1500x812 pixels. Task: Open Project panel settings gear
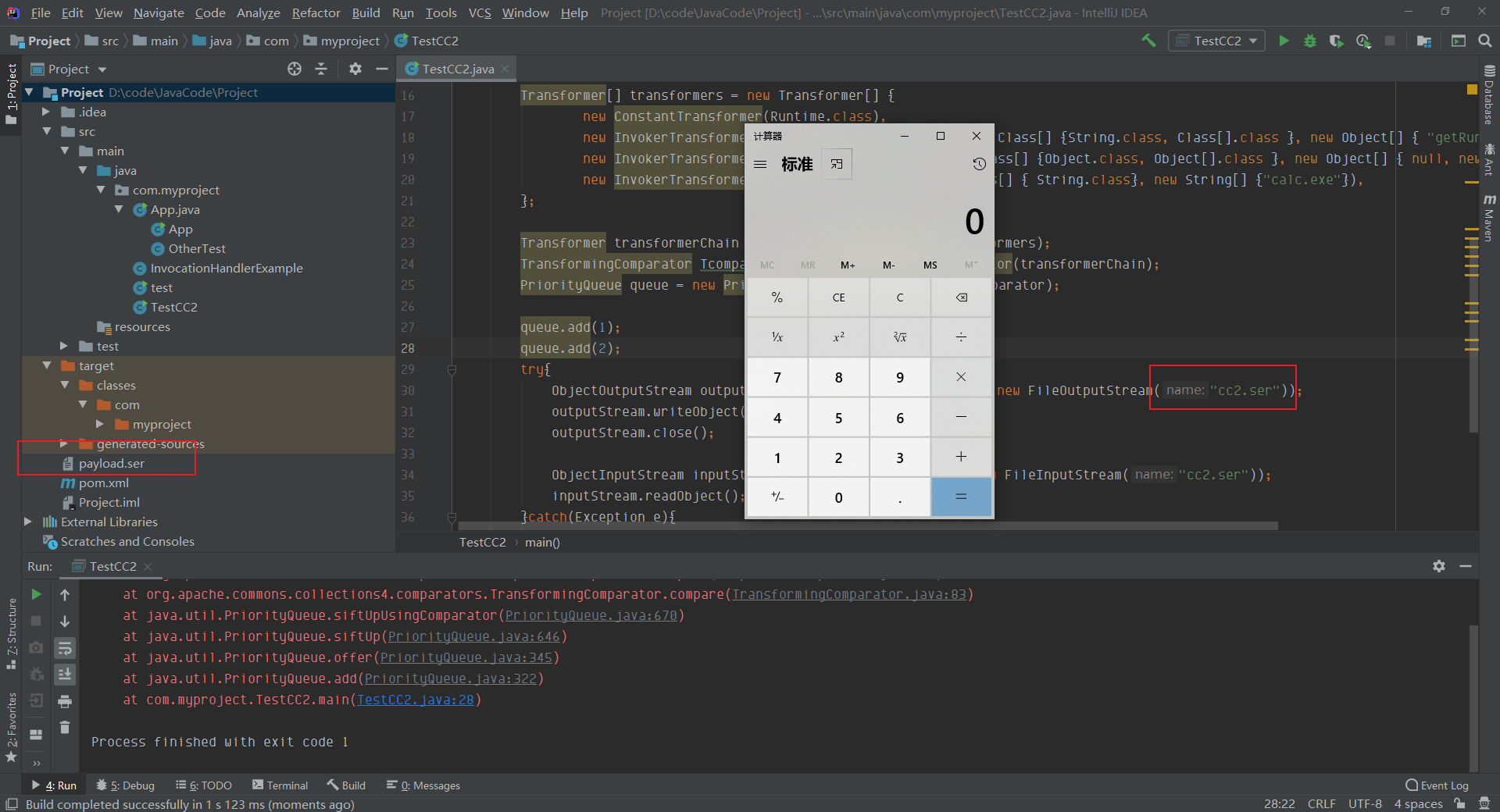[x=355, y=69]
